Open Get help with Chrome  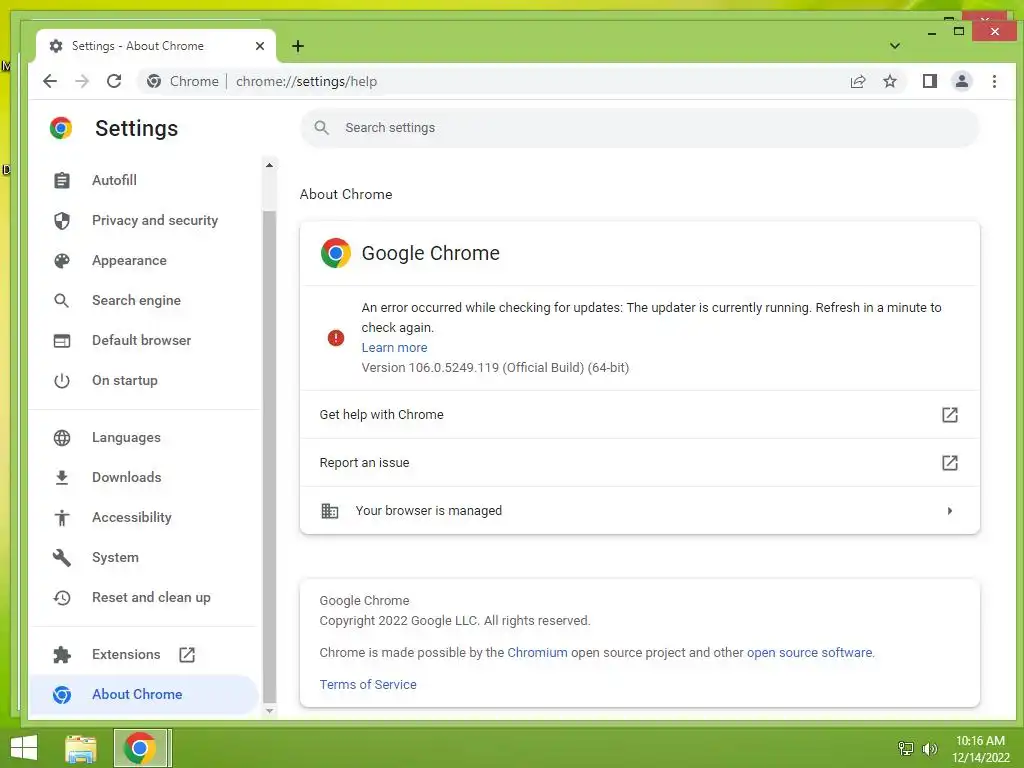coord(640,415)
